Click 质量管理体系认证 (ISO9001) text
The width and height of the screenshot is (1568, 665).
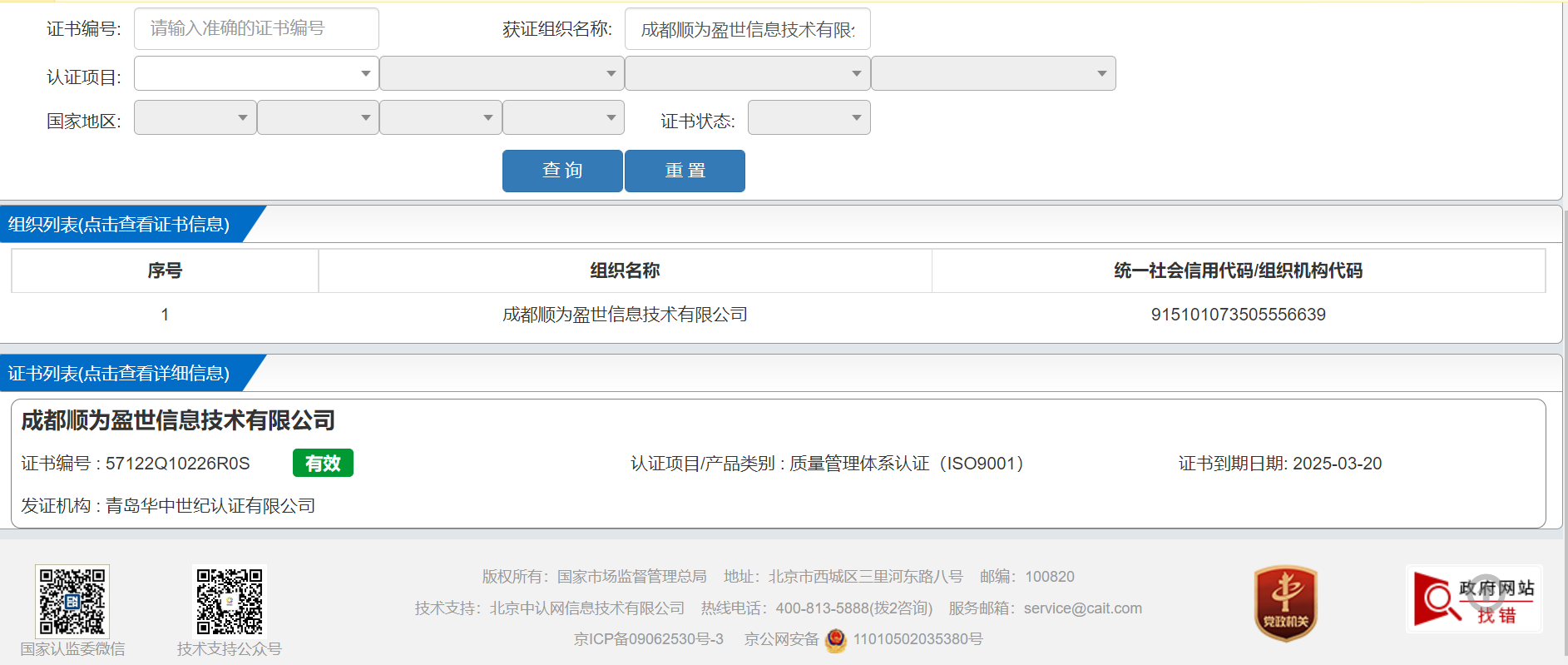click(907, 464)
